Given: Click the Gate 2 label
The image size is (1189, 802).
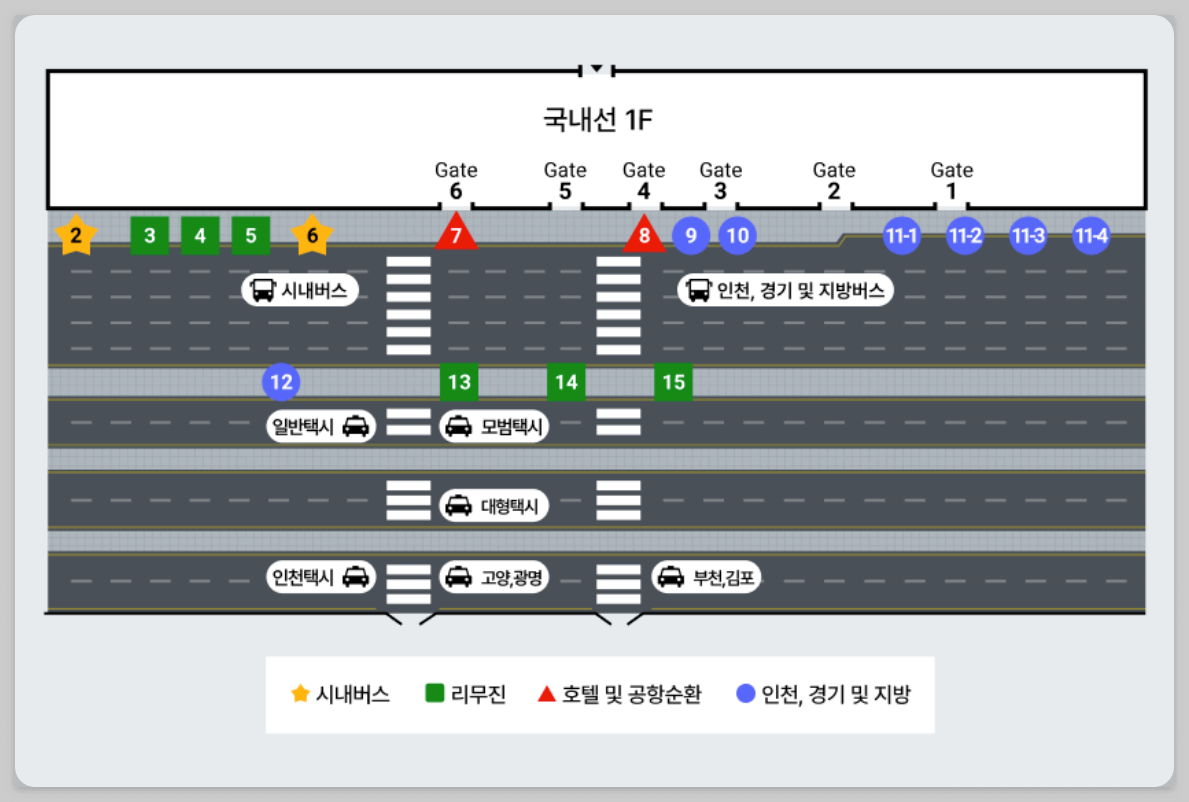Looking at the screenshot, I should 834,180.
